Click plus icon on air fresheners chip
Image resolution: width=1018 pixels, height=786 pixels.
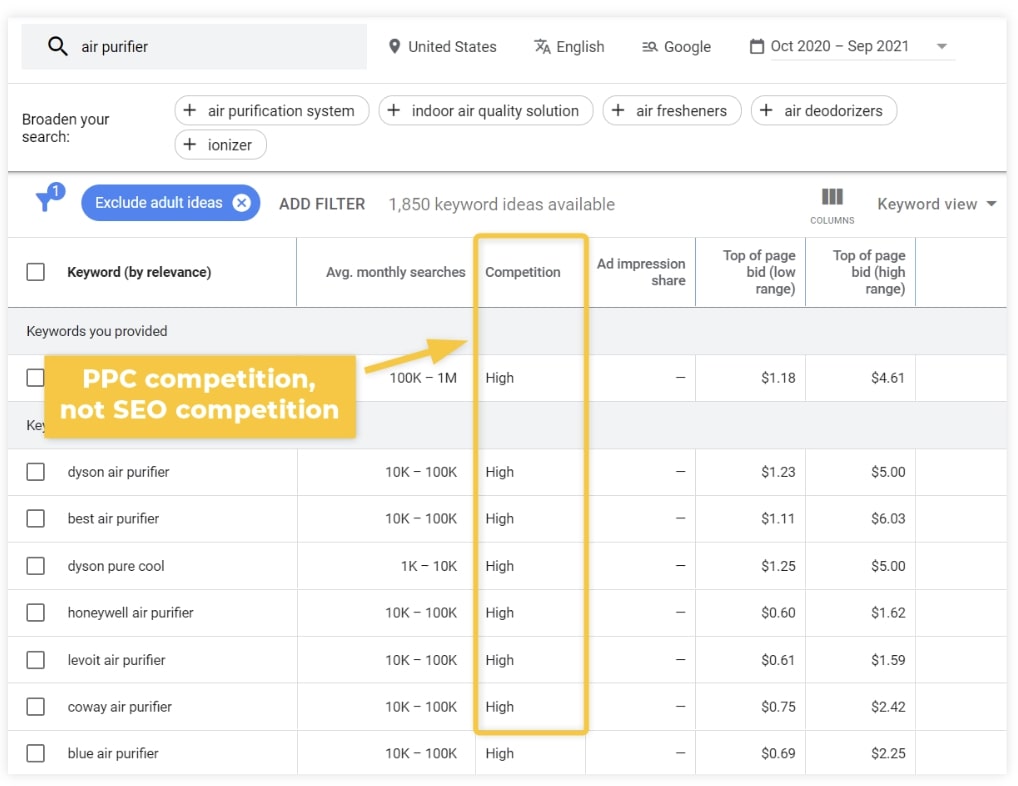pos(618,110)
